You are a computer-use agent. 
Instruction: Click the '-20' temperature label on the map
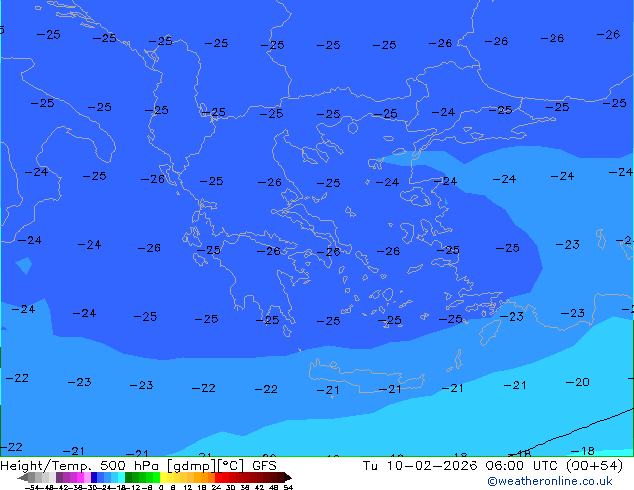(577, 382)
